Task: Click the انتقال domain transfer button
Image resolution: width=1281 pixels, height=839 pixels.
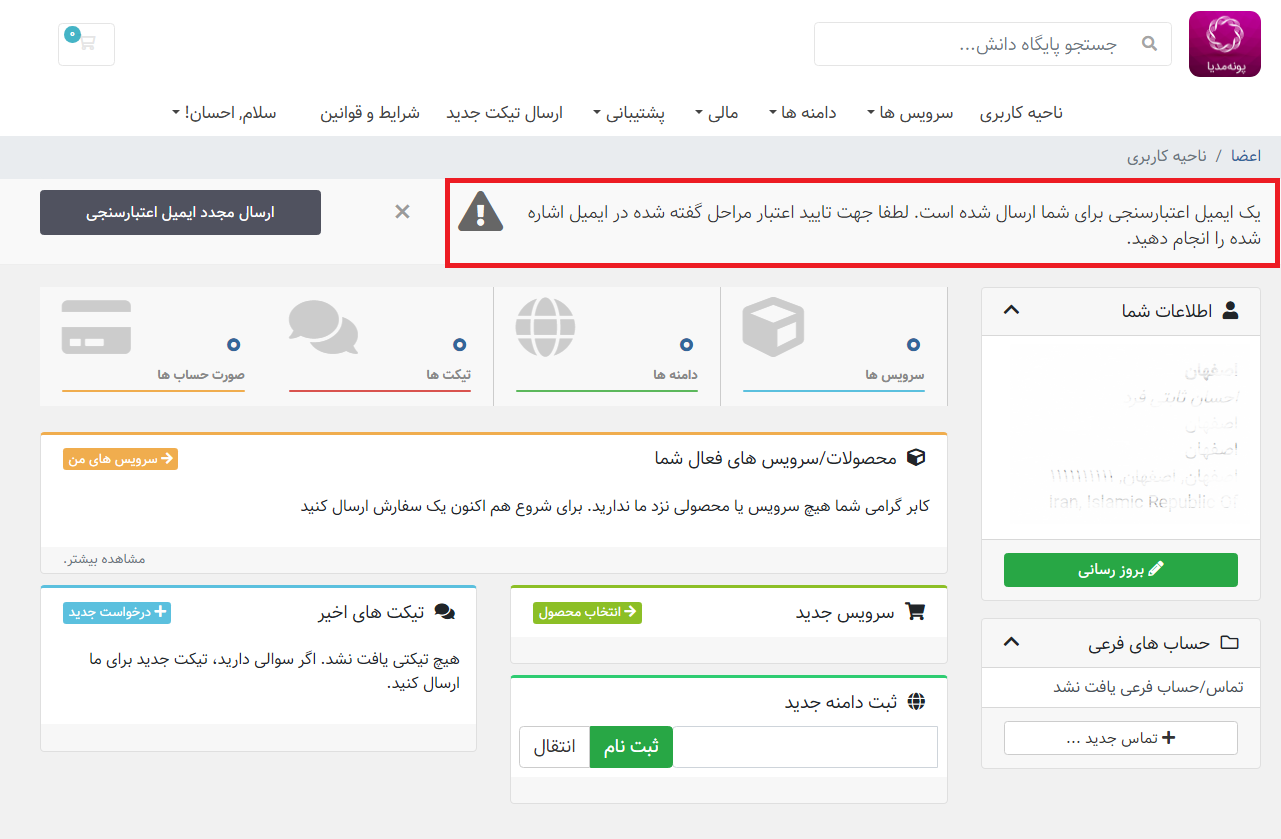Action: click(x=554, y=747)
